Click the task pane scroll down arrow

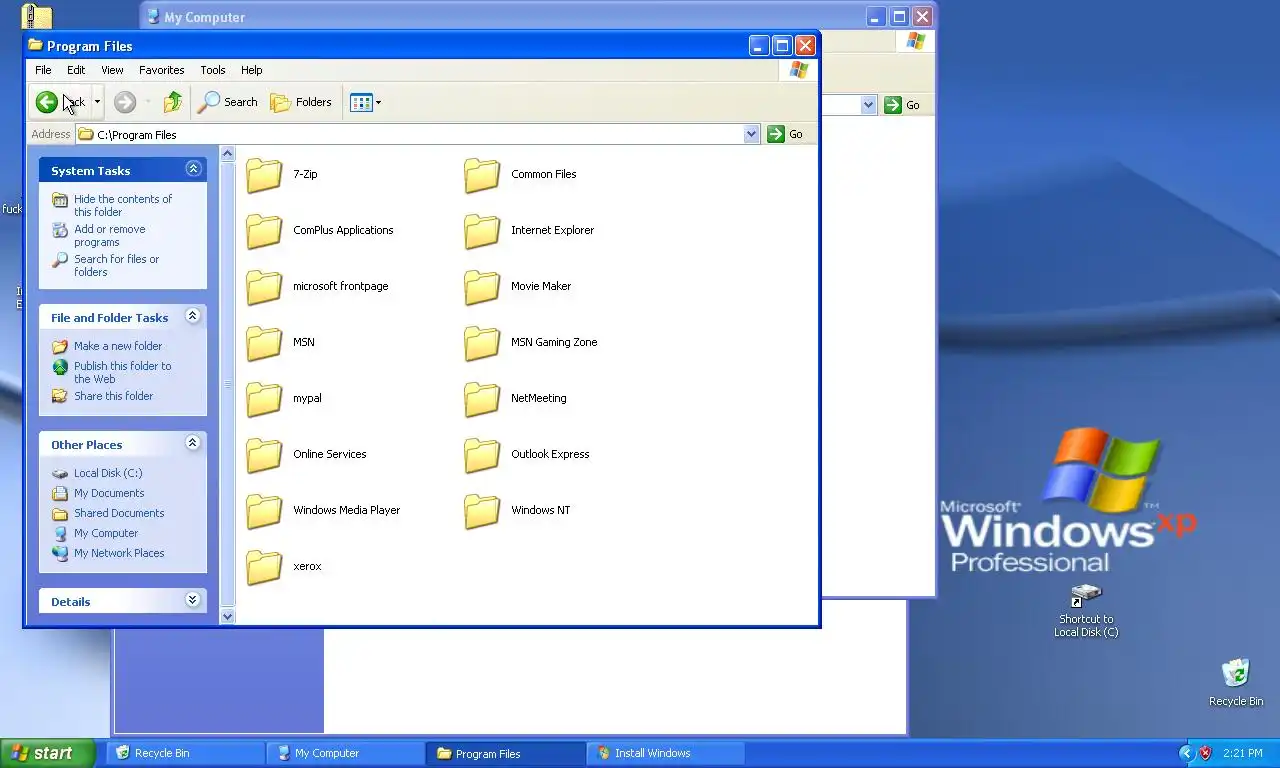227,616
